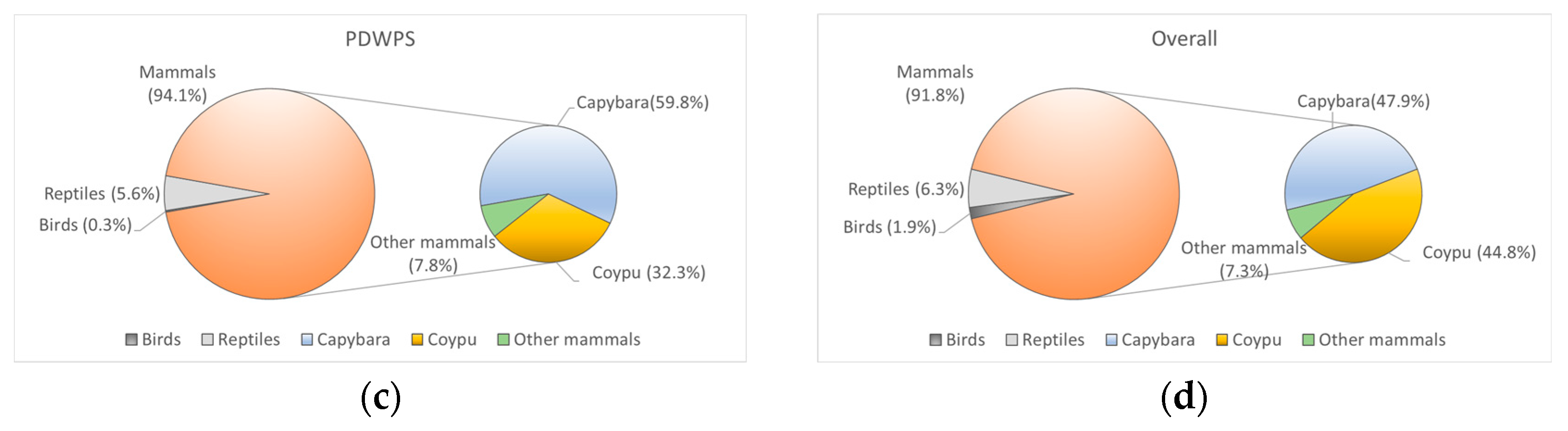Click the Reptiles legend swatch in PDWPS chart
Viewport: 1568px width, 431px height.
pyautogui.click(x=207, y=339)
